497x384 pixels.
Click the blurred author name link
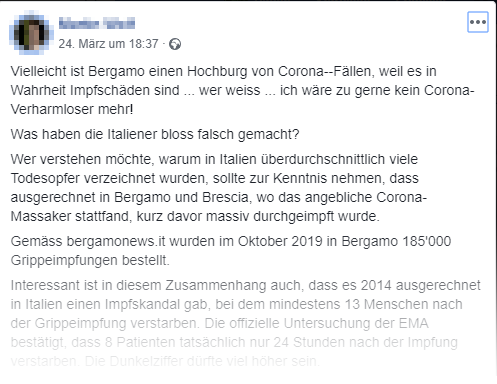click(97, 23)
